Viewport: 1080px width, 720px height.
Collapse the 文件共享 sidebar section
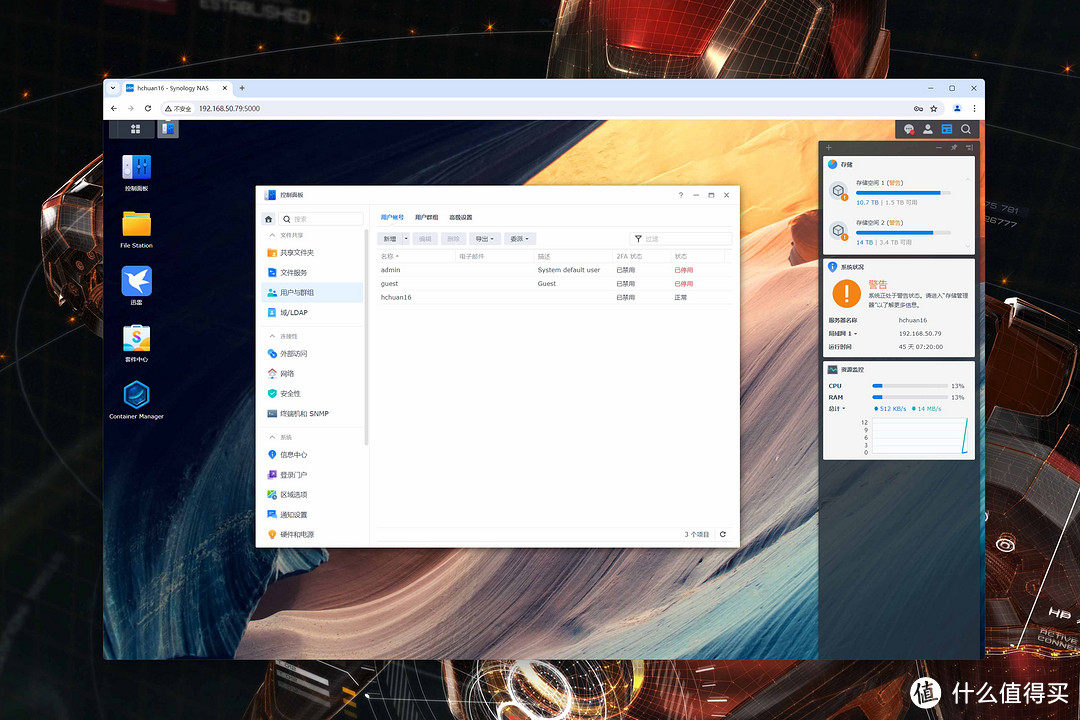coord(271,235)
